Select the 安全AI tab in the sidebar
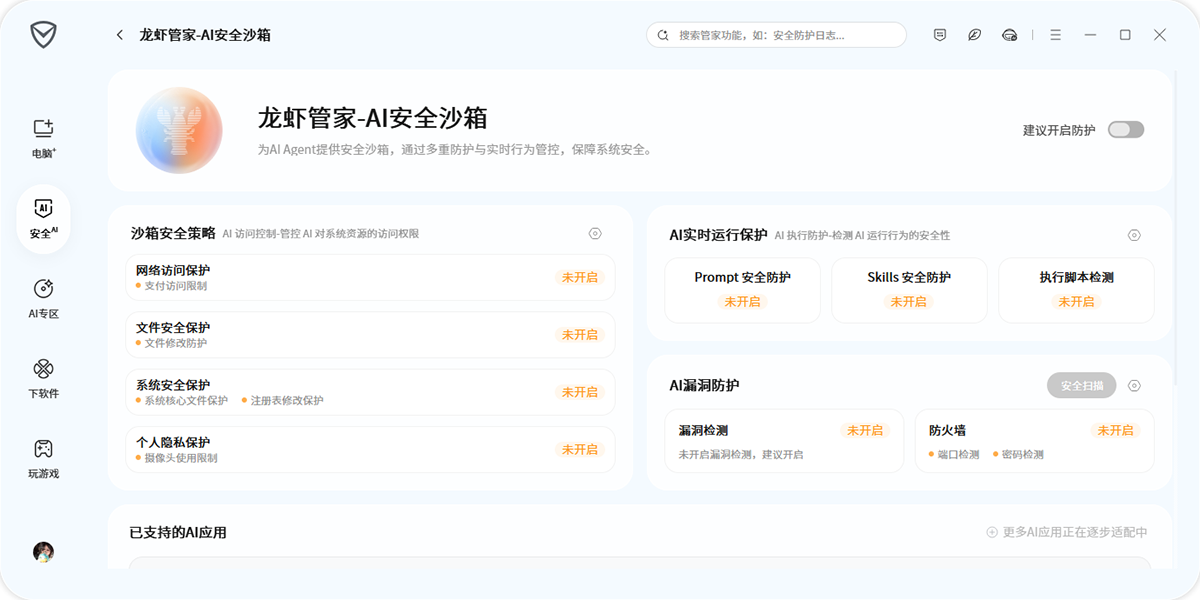This screenshot has width=1200, height=600. [x=42, y=217]
